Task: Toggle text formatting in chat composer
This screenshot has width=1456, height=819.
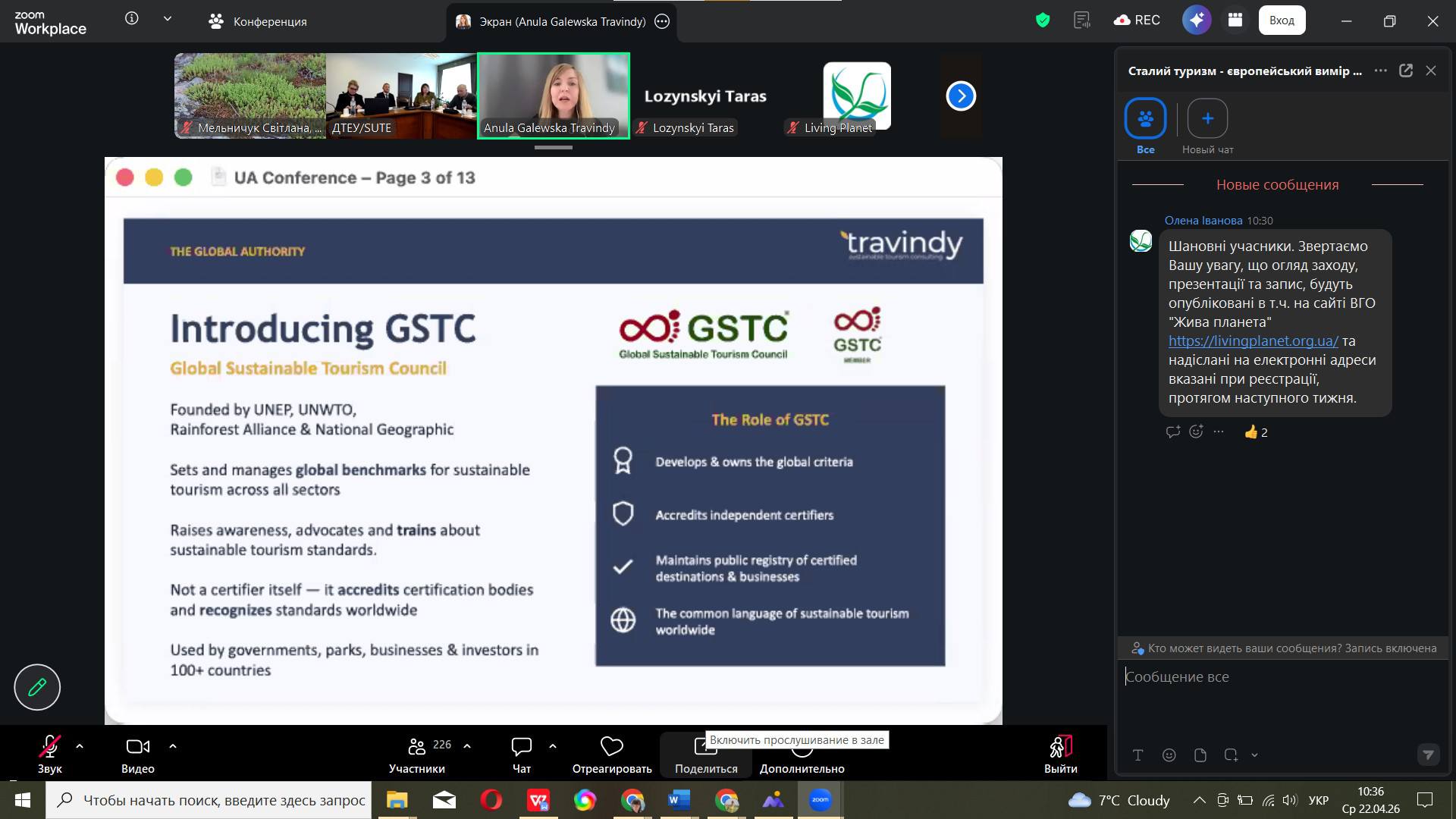Action: click(x=1137, y=755)
